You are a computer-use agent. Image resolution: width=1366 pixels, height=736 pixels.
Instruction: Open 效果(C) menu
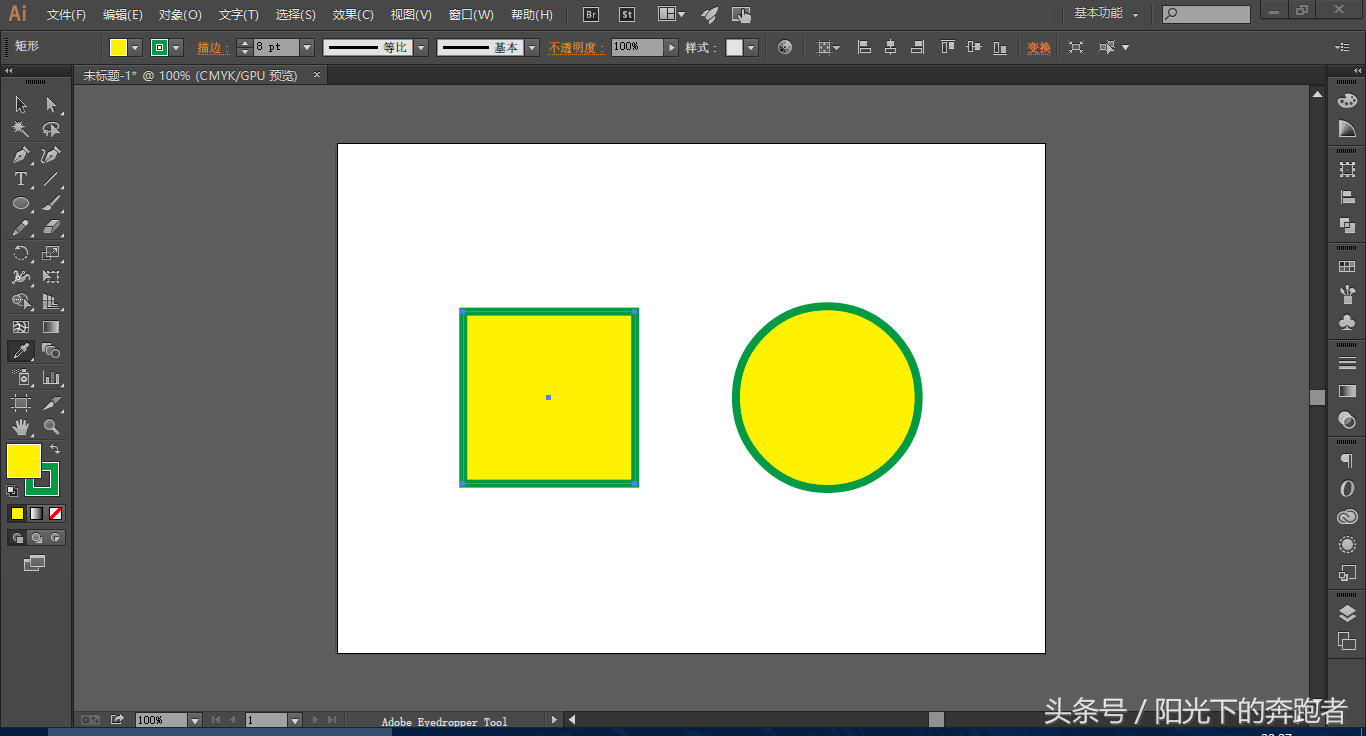tap(353, 15)
